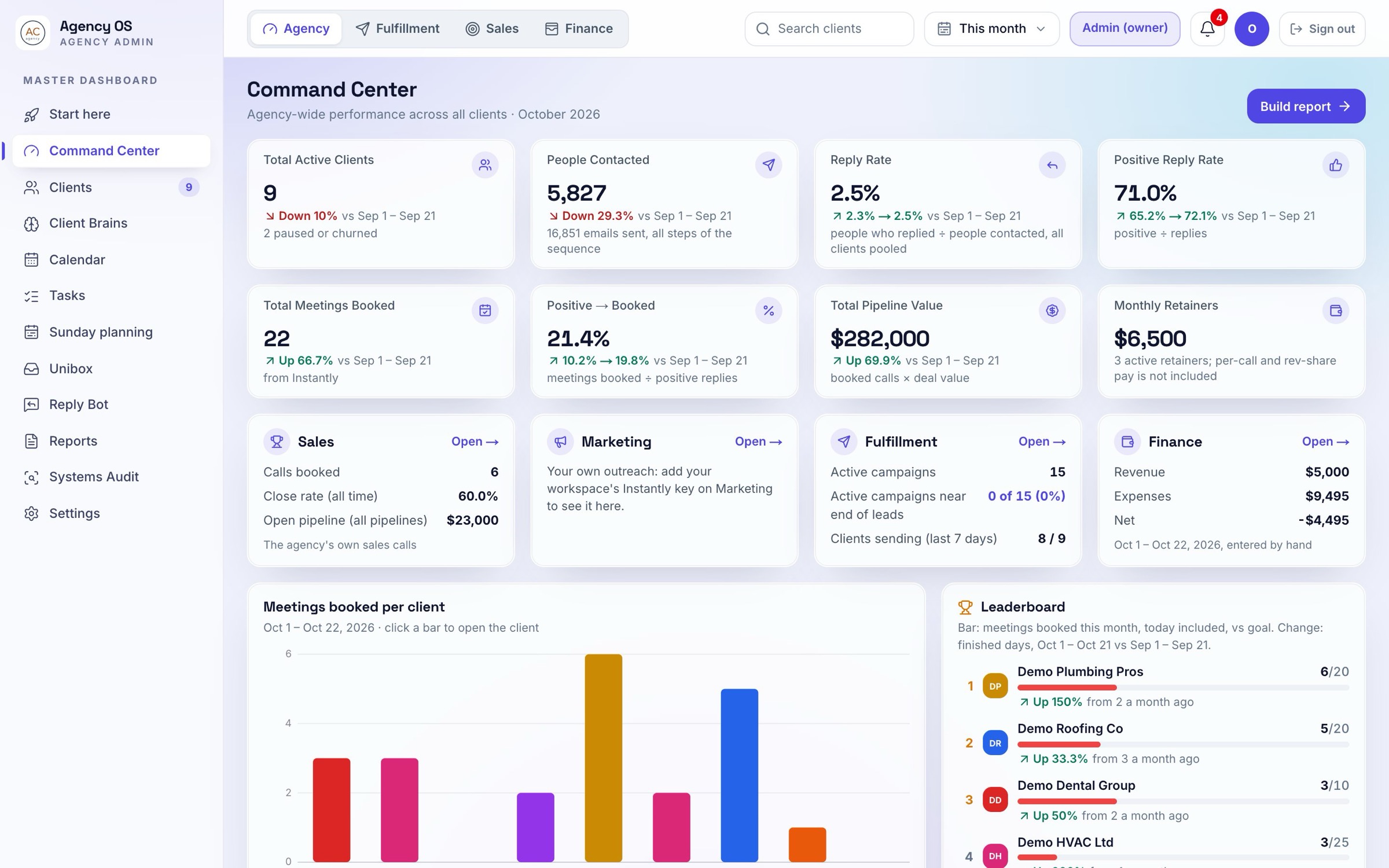
Task: Open Clients in the sidebar
Action: tap(111, 187)
